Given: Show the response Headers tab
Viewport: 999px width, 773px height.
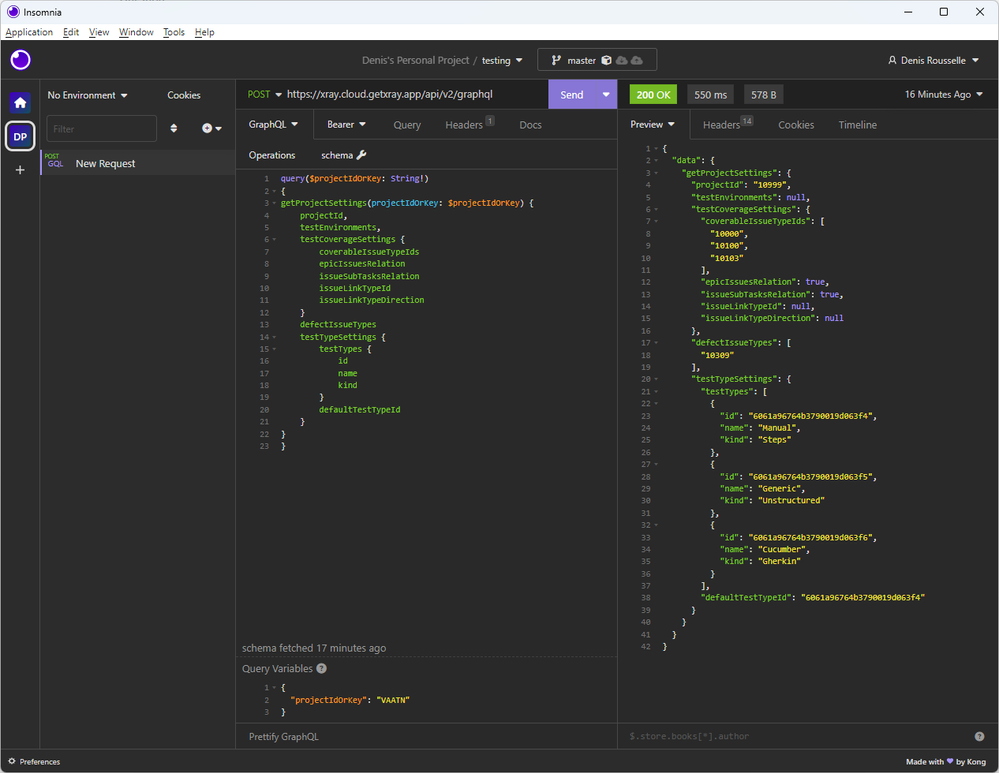Looking at the screenshot, I should pyautogui.click(x=728, y=125).
